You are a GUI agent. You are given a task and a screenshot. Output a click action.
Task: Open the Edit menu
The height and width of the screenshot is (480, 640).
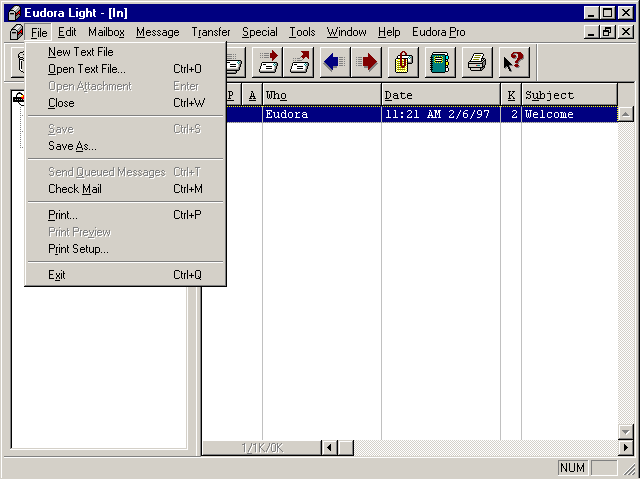[x=67, y=32]
